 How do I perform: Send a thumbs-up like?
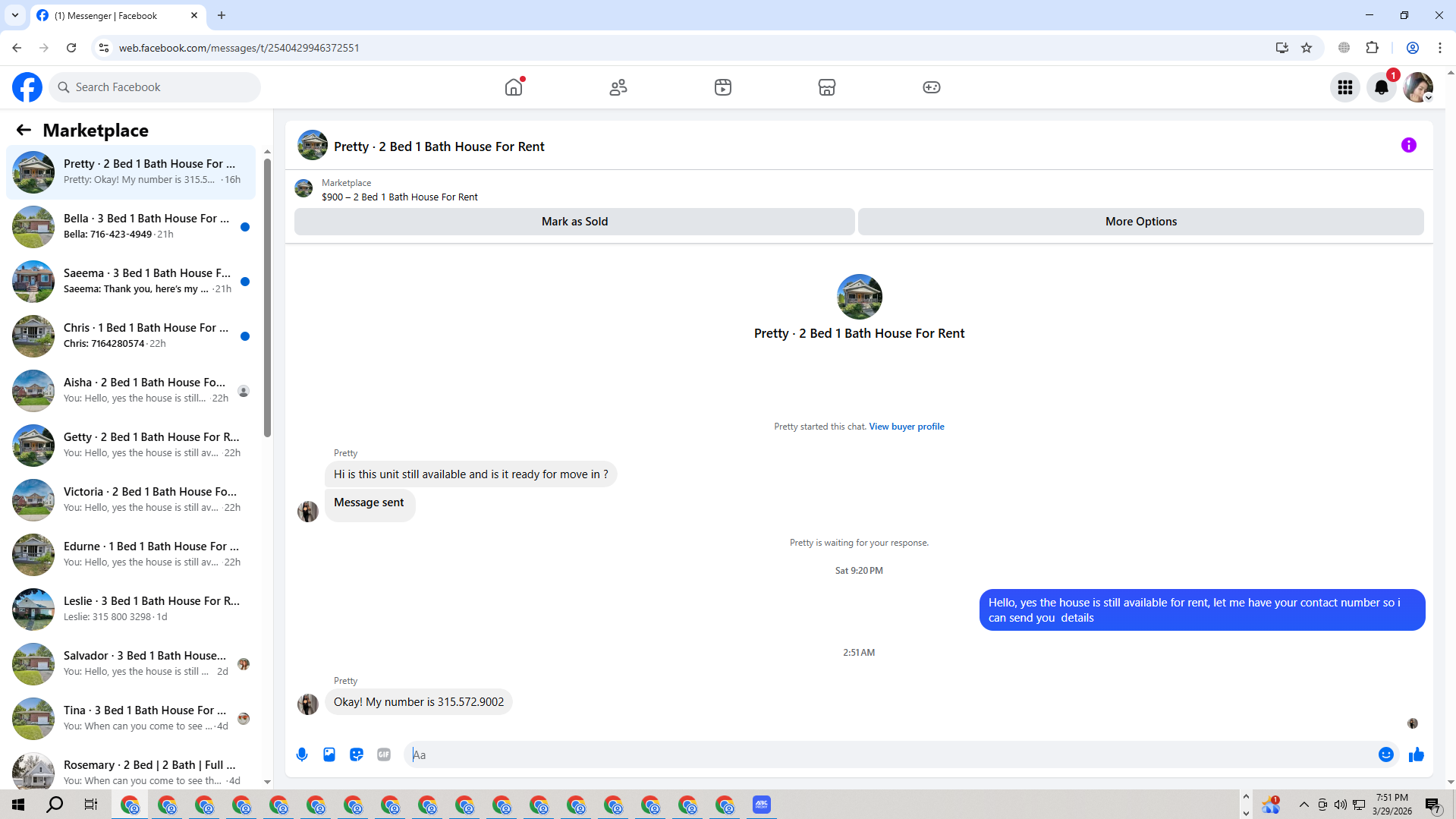coord(1417,754)
